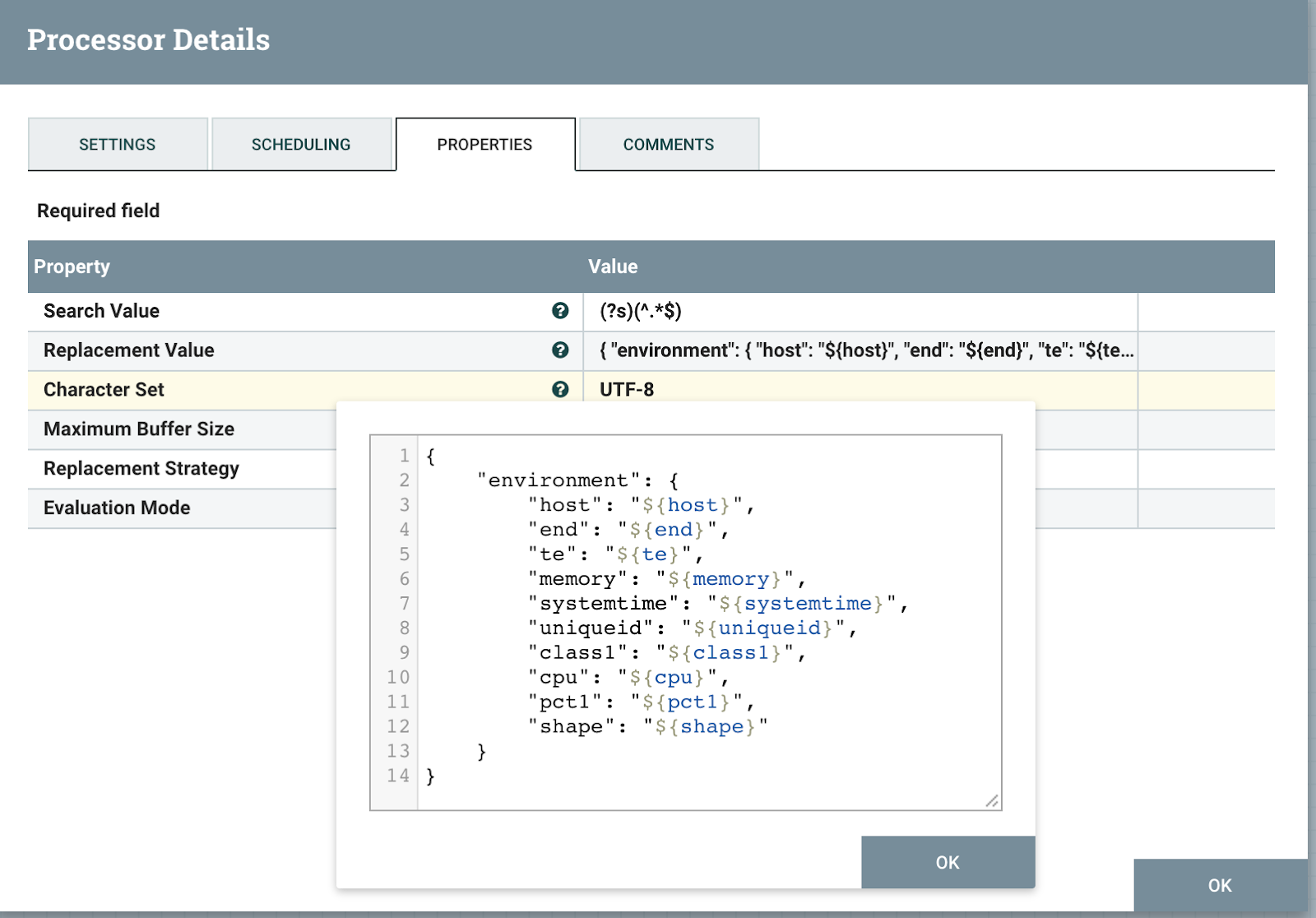This screenshot has height=918, width=1316.
Task: Click the Property column header
Action: [x=72, y=267]
